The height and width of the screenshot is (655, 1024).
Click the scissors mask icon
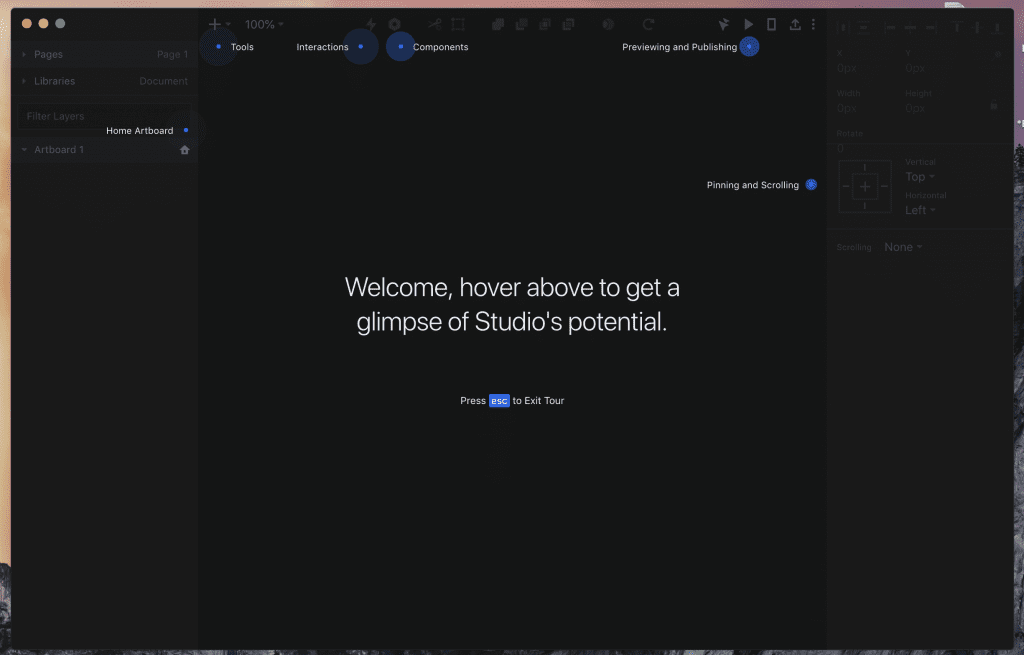point(434,23)
